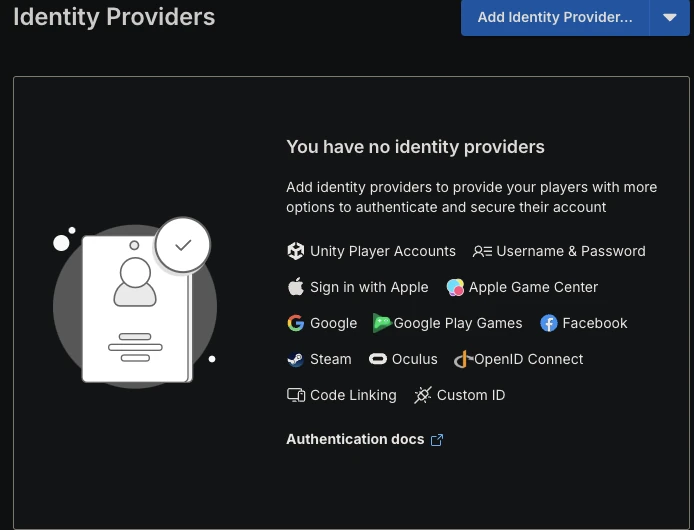Open the Authentication docs external link icon
This screenshot has height=530, width=694.
coord(437,440)
